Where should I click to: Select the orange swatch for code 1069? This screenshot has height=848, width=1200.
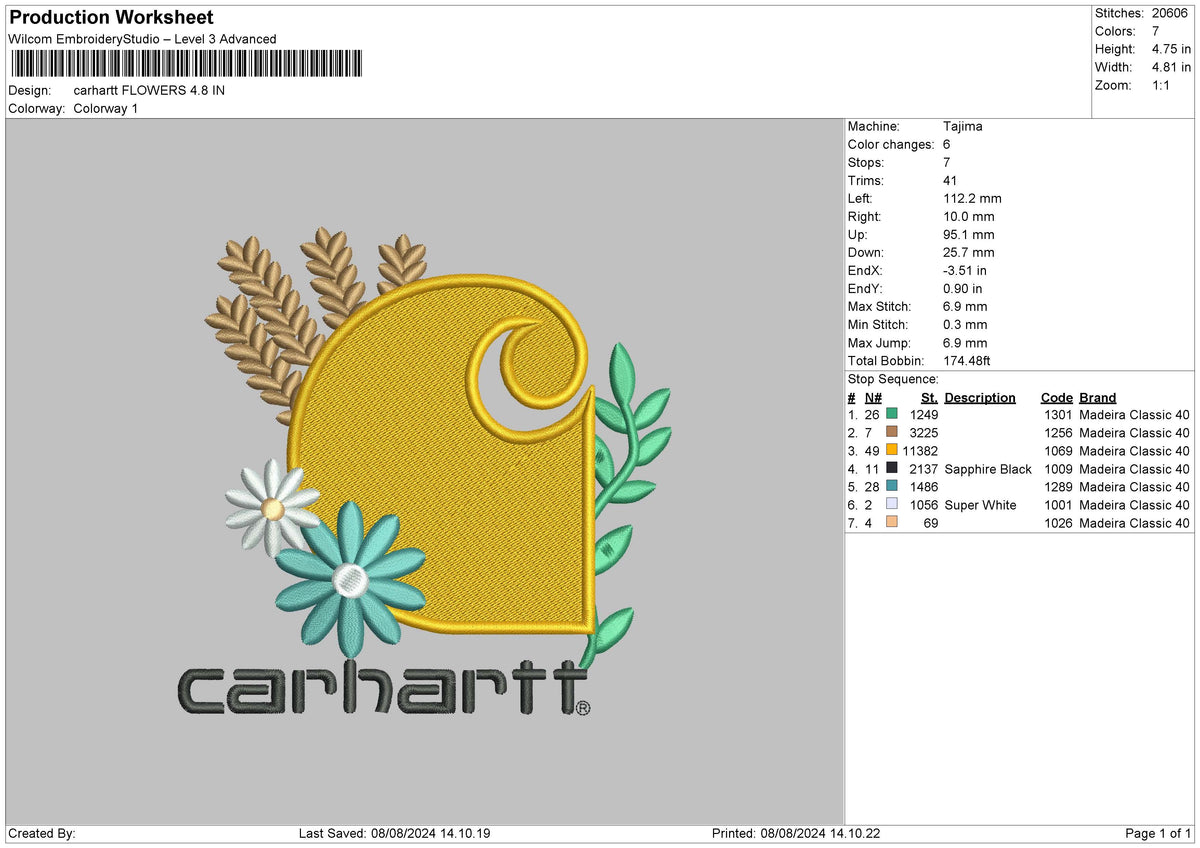point(892,450)
